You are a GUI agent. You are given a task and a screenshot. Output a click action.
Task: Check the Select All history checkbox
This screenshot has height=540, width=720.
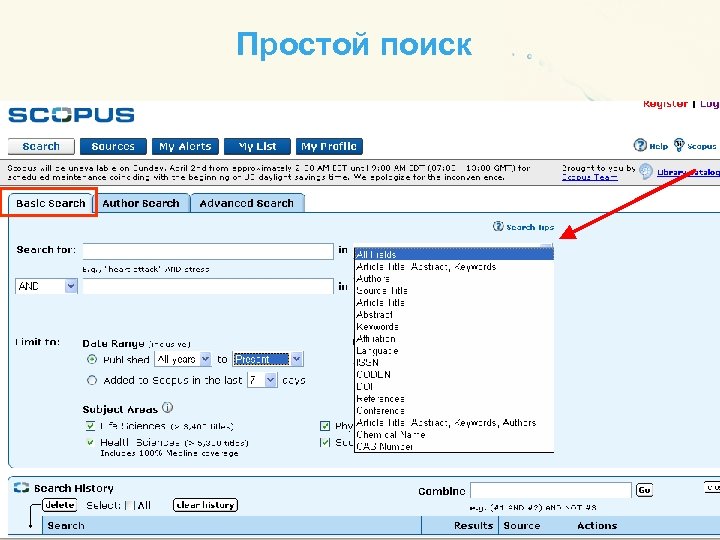[x=130, y=506]
